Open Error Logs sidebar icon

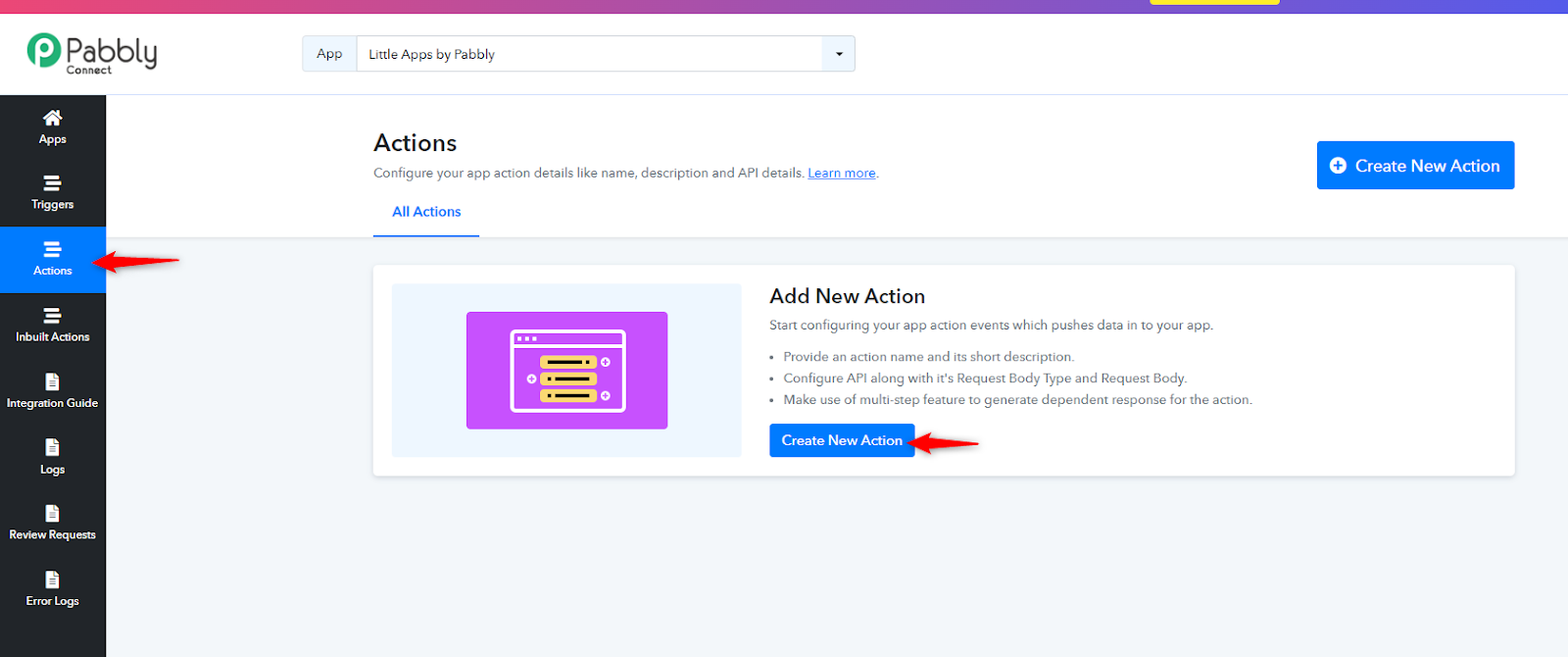pyautogui.click(x=52, y=581)
